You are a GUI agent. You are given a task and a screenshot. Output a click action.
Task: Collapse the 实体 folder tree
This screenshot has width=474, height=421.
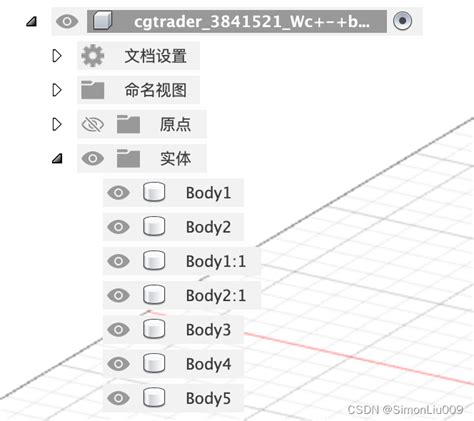57,158
